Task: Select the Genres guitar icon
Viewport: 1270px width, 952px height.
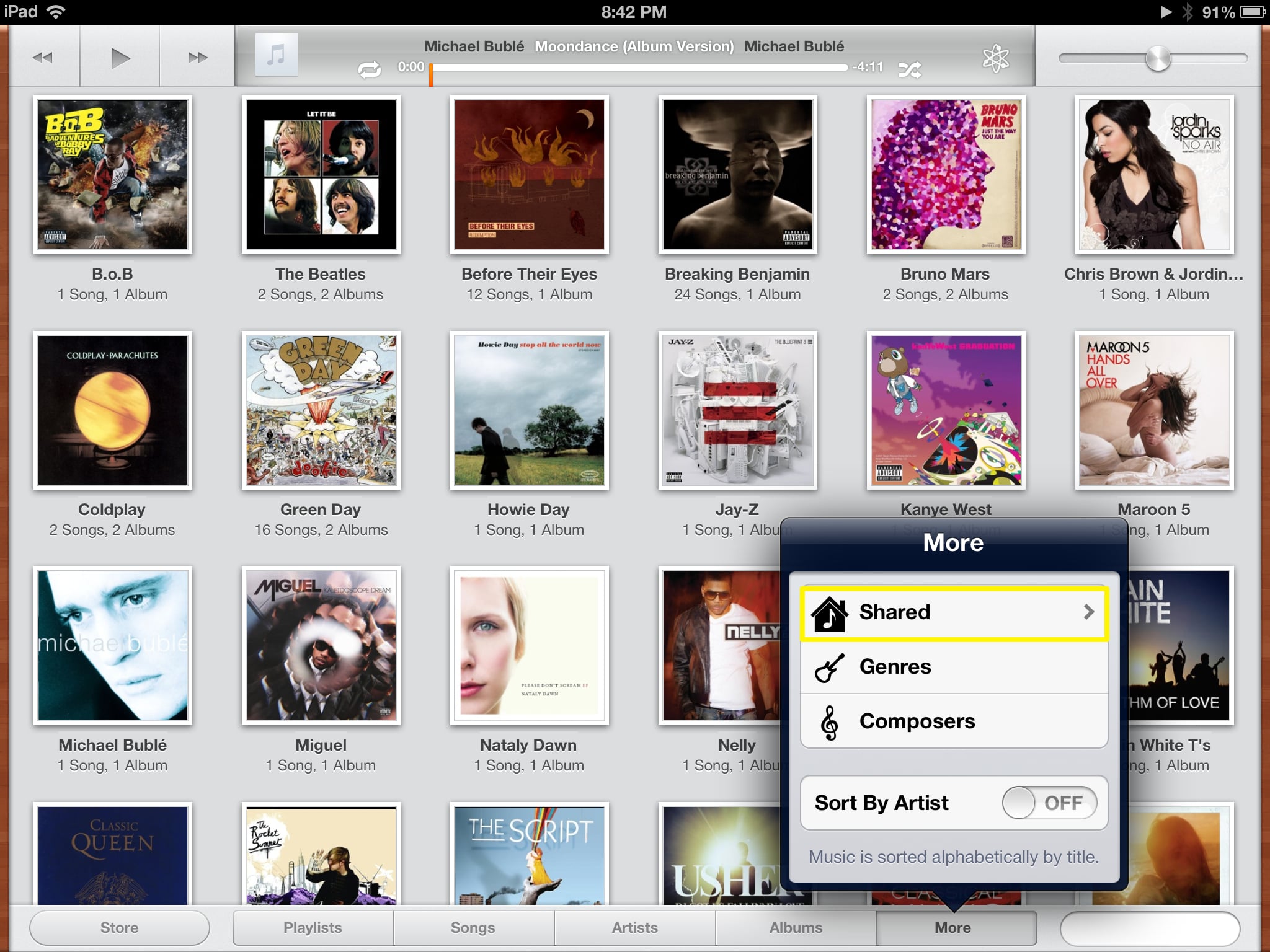Action: [x=830, y=667]
